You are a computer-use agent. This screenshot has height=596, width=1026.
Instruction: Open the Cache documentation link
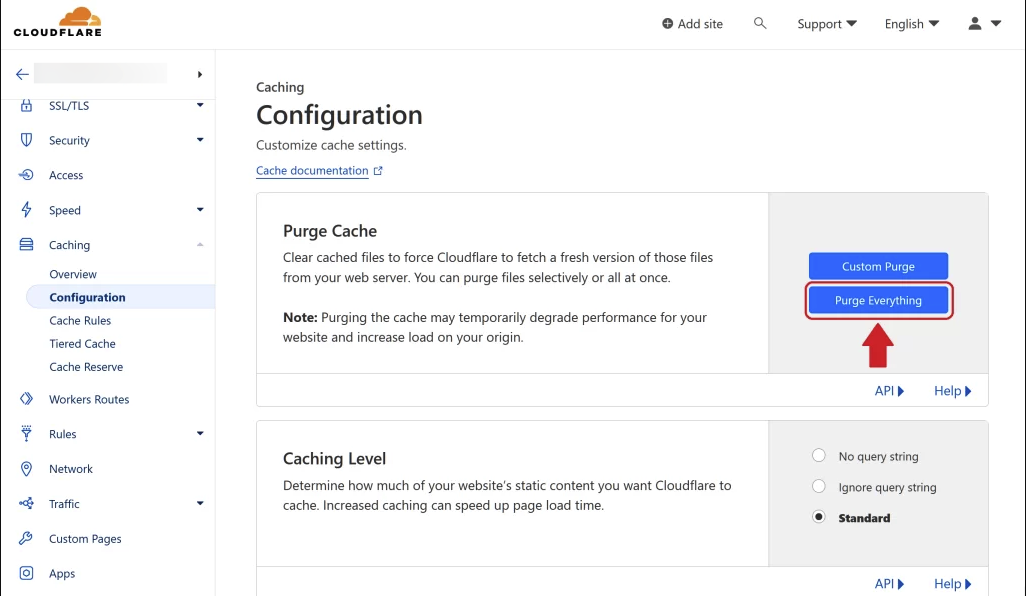click(x=313, y=170)
